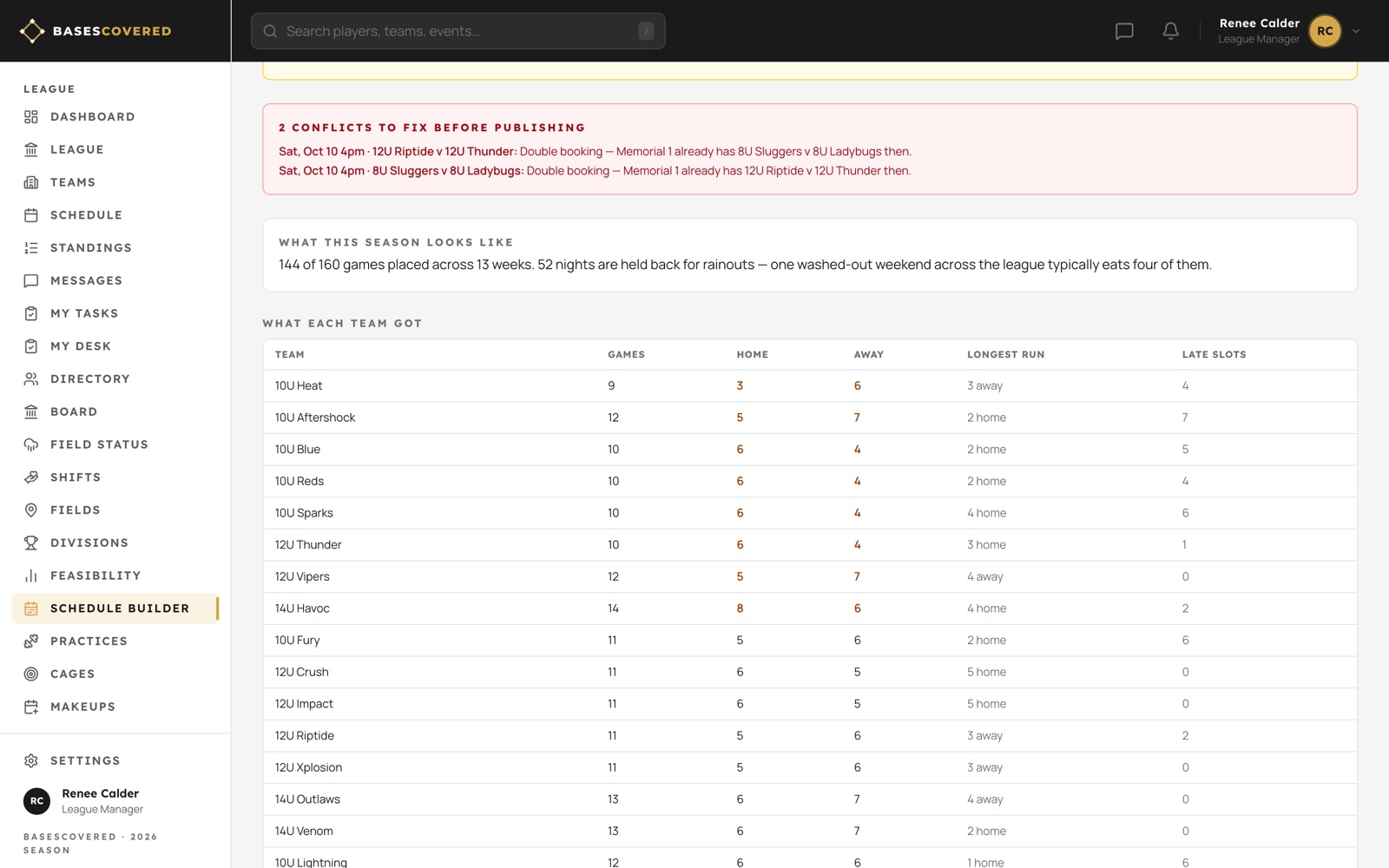Image resolution: width=1389 pixels, height=868 pixels.
Task: Click the Makeups calendar icon
Action: [x=31, y=707]
